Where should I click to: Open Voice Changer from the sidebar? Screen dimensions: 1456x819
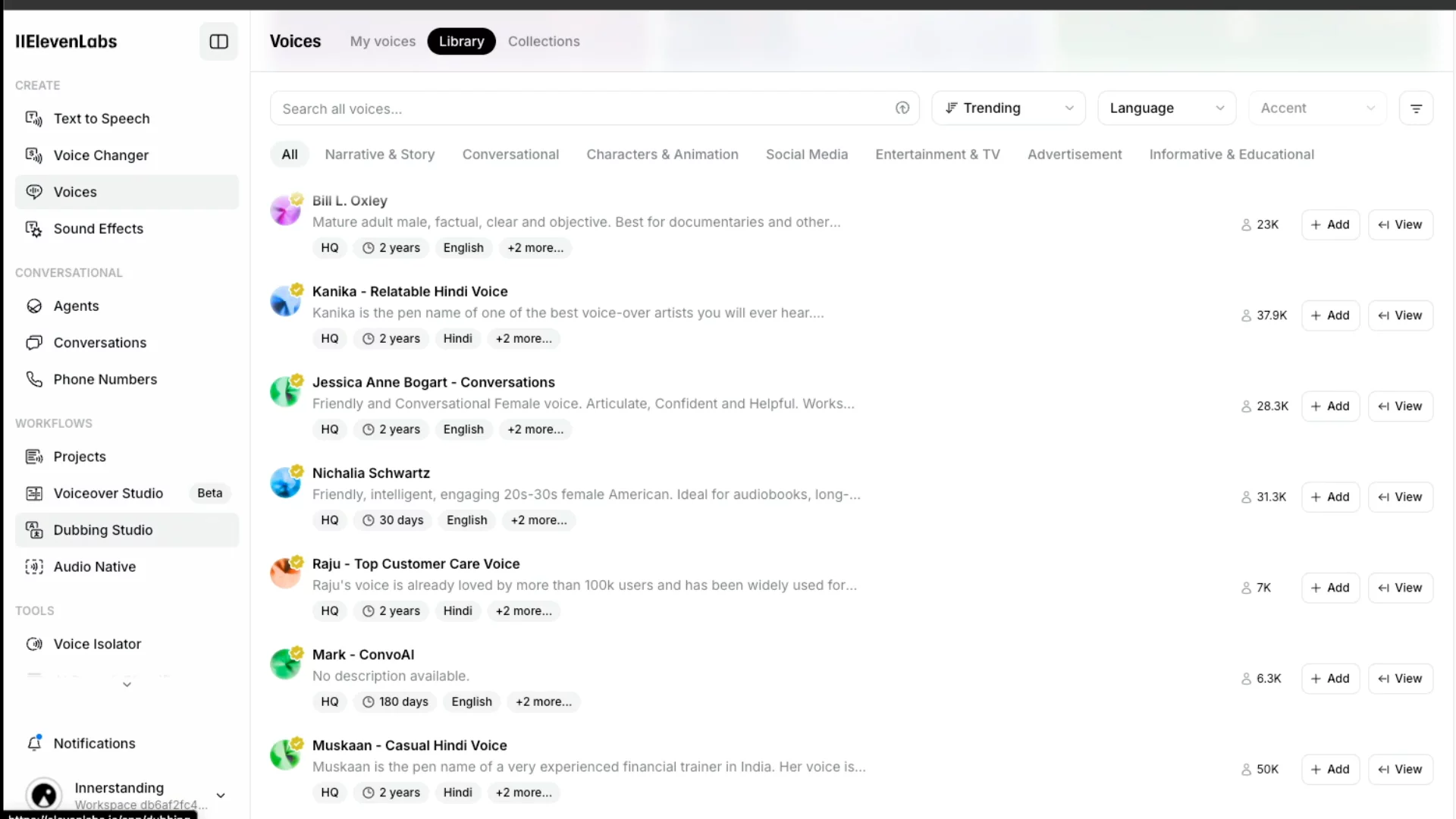[100, 155]
